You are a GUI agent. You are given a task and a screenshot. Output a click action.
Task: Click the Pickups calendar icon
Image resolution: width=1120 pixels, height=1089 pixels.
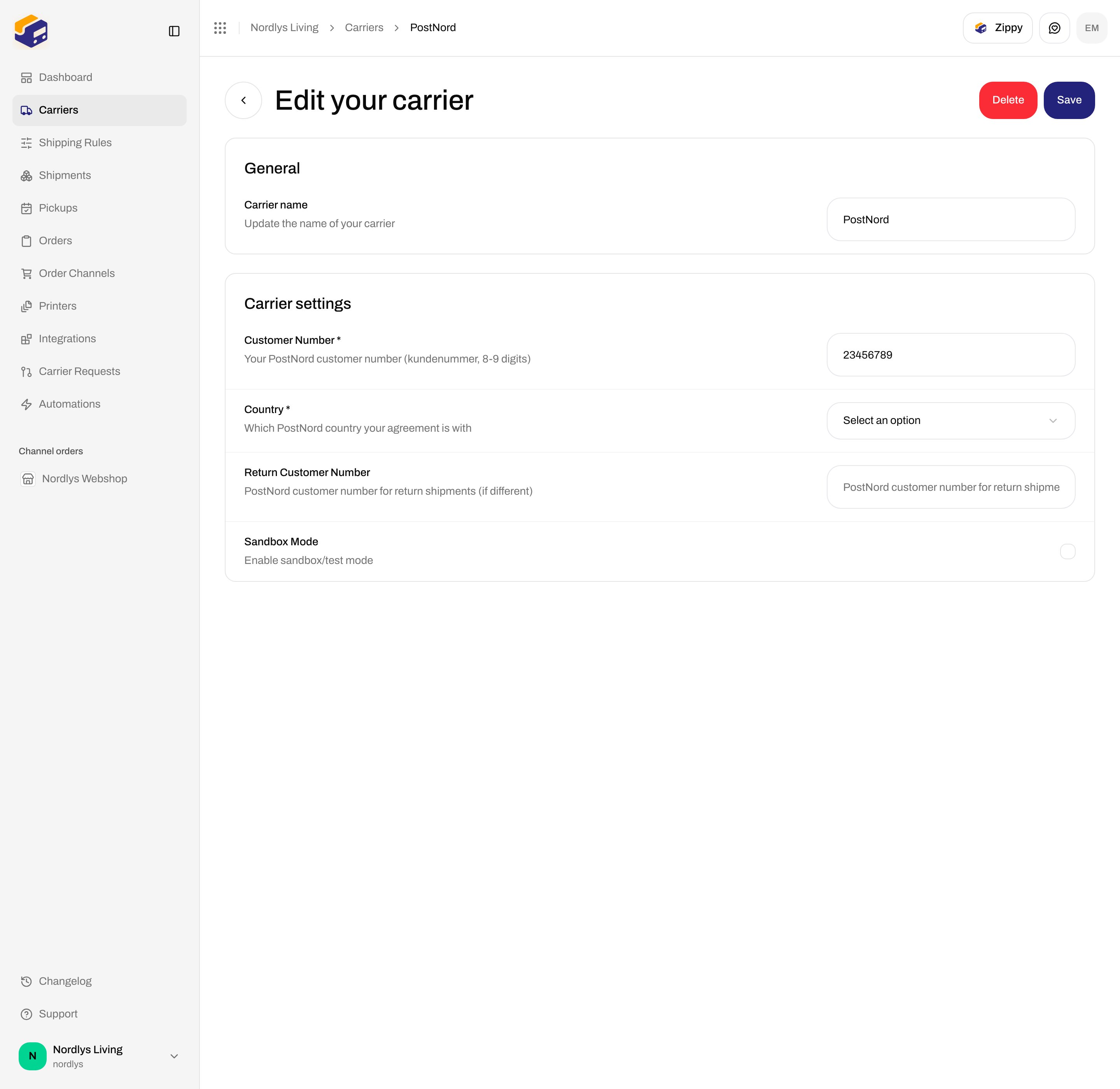tap(26, 208)
